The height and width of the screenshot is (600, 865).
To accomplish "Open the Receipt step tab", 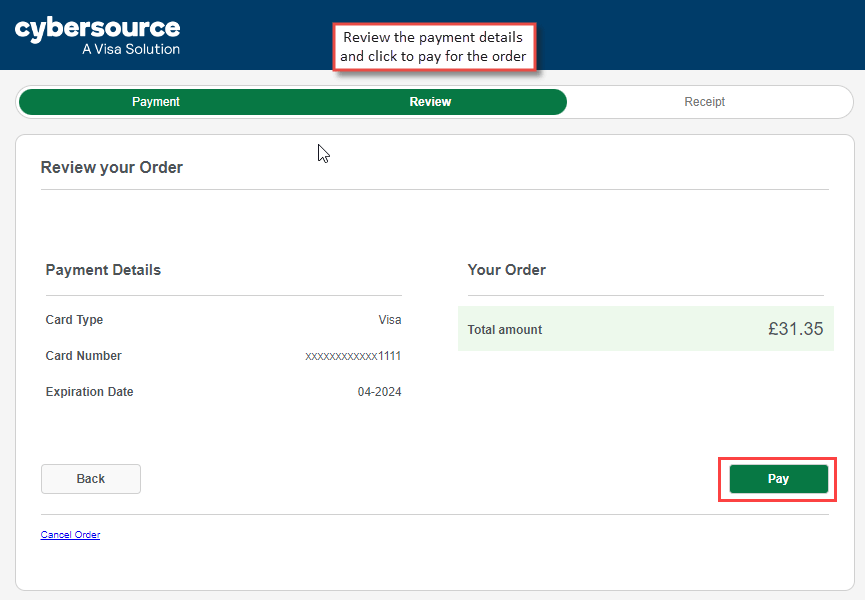I will pyautogui.click(x=704, y=102).
